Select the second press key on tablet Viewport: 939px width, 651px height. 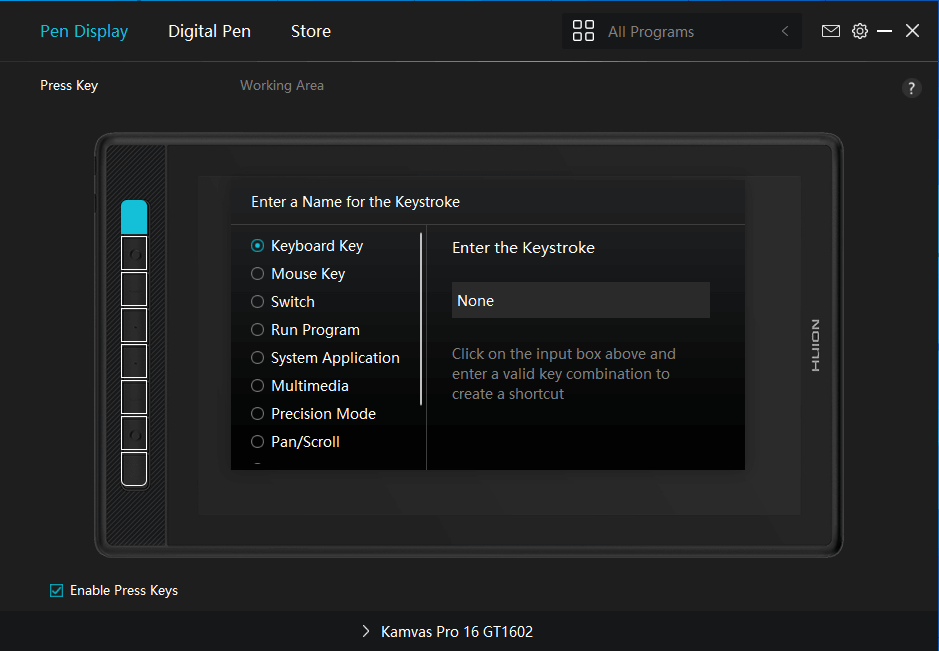point(134,253)
